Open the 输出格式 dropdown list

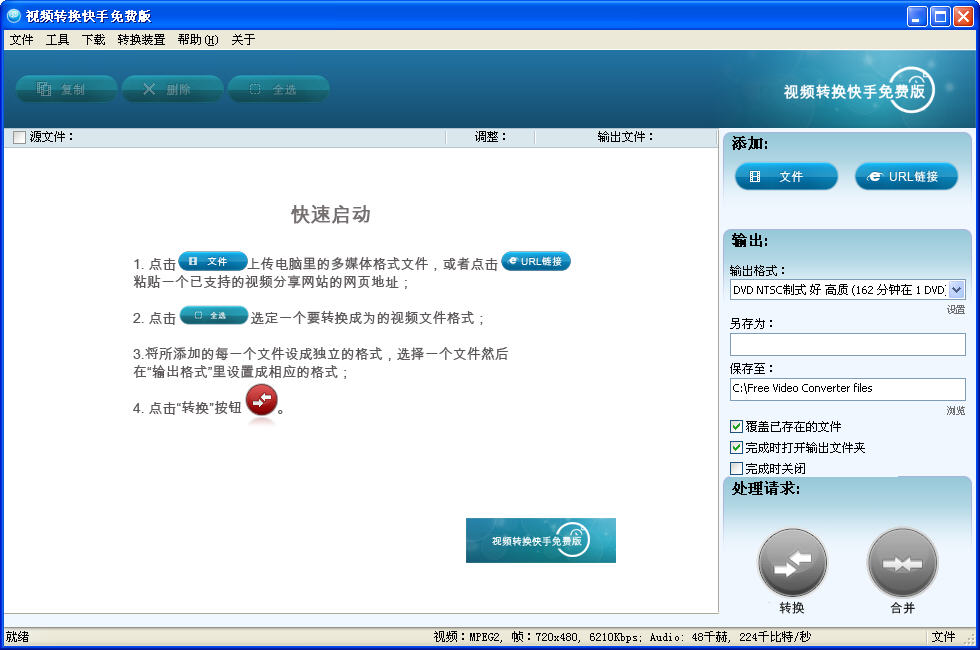(x=956, y=289)
